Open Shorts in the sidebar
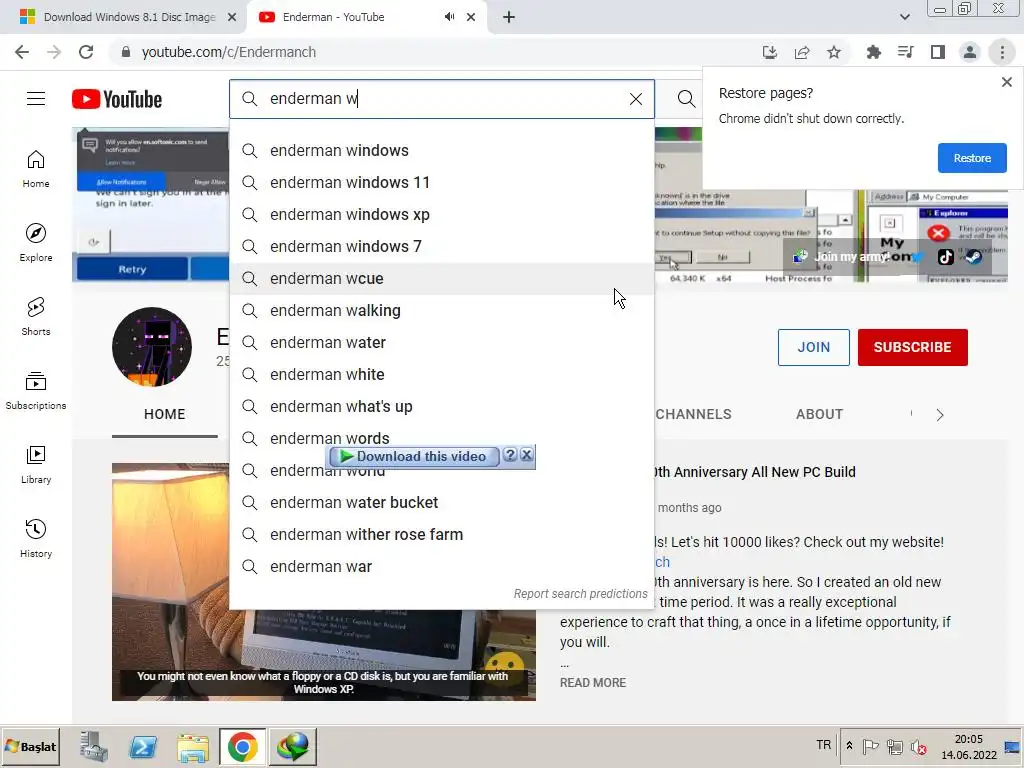Viewport: 1024px width, 768px height. (36, 317)
